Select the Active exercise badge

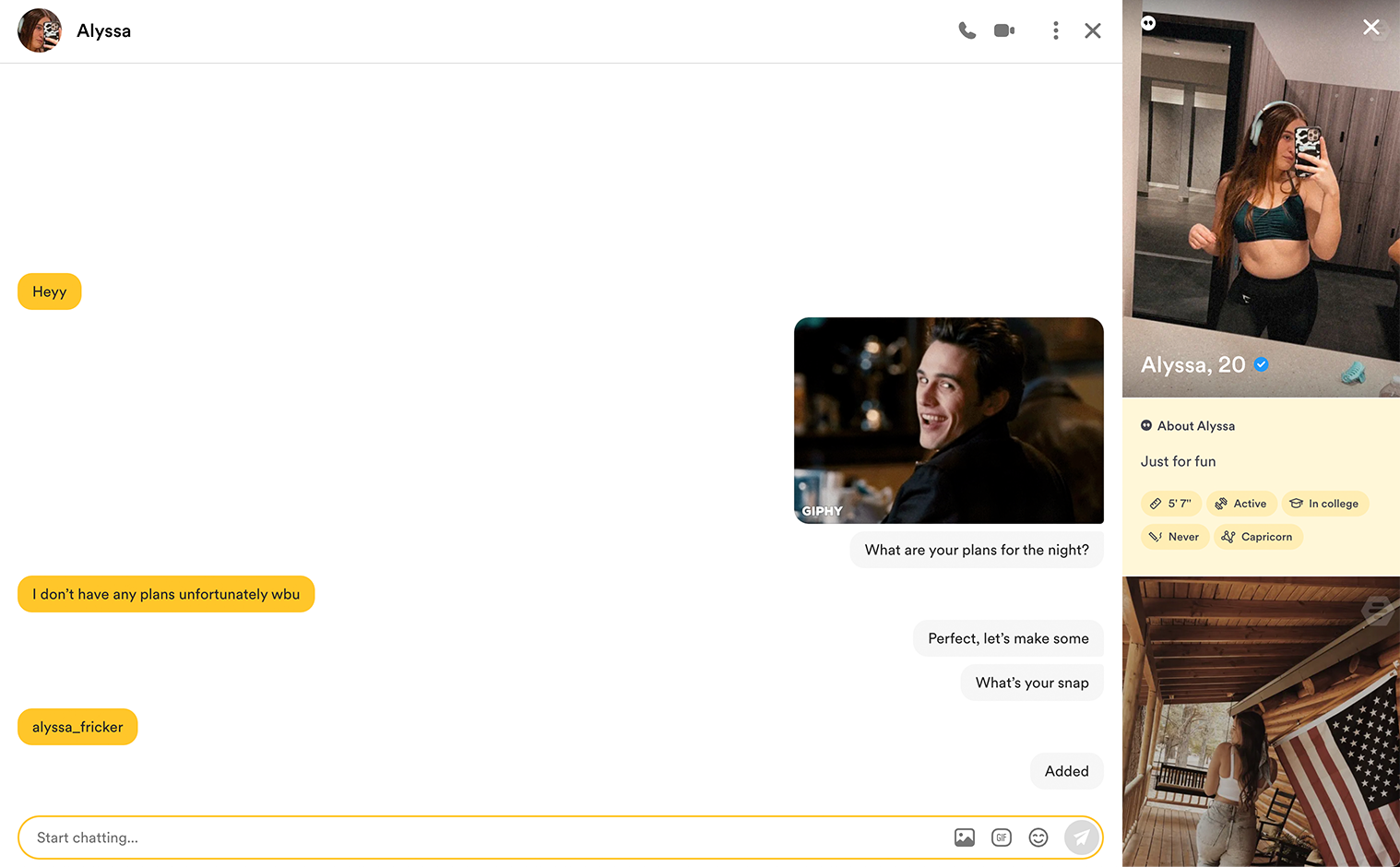click(1241, 504)
